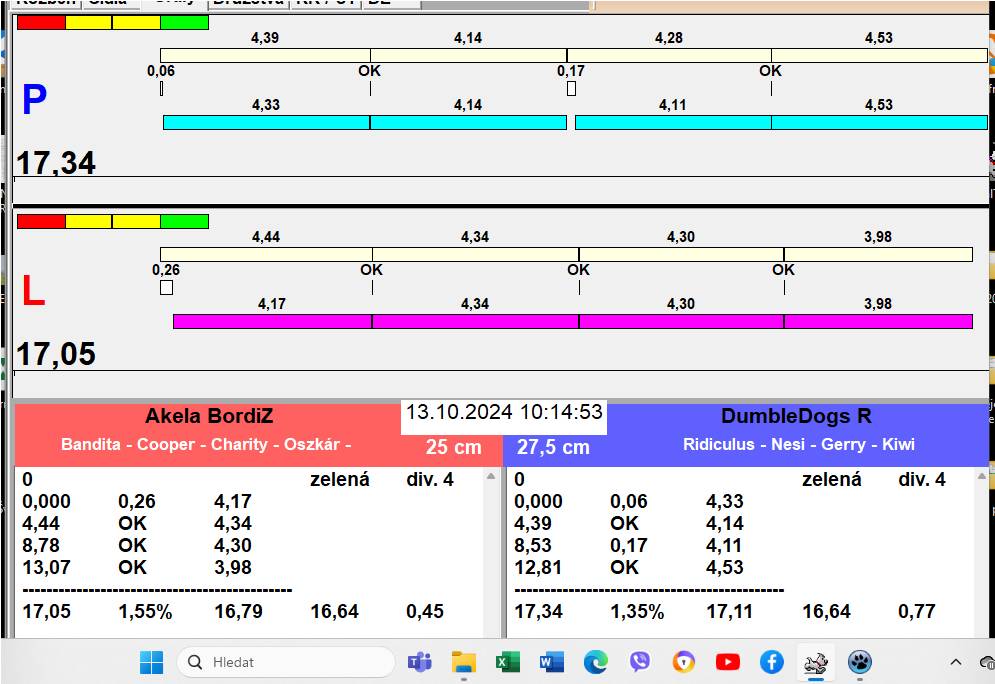The width and height of the screenshot is (995, 684).
Task: Open Word from the taskbar
Action: coord(551,662)
